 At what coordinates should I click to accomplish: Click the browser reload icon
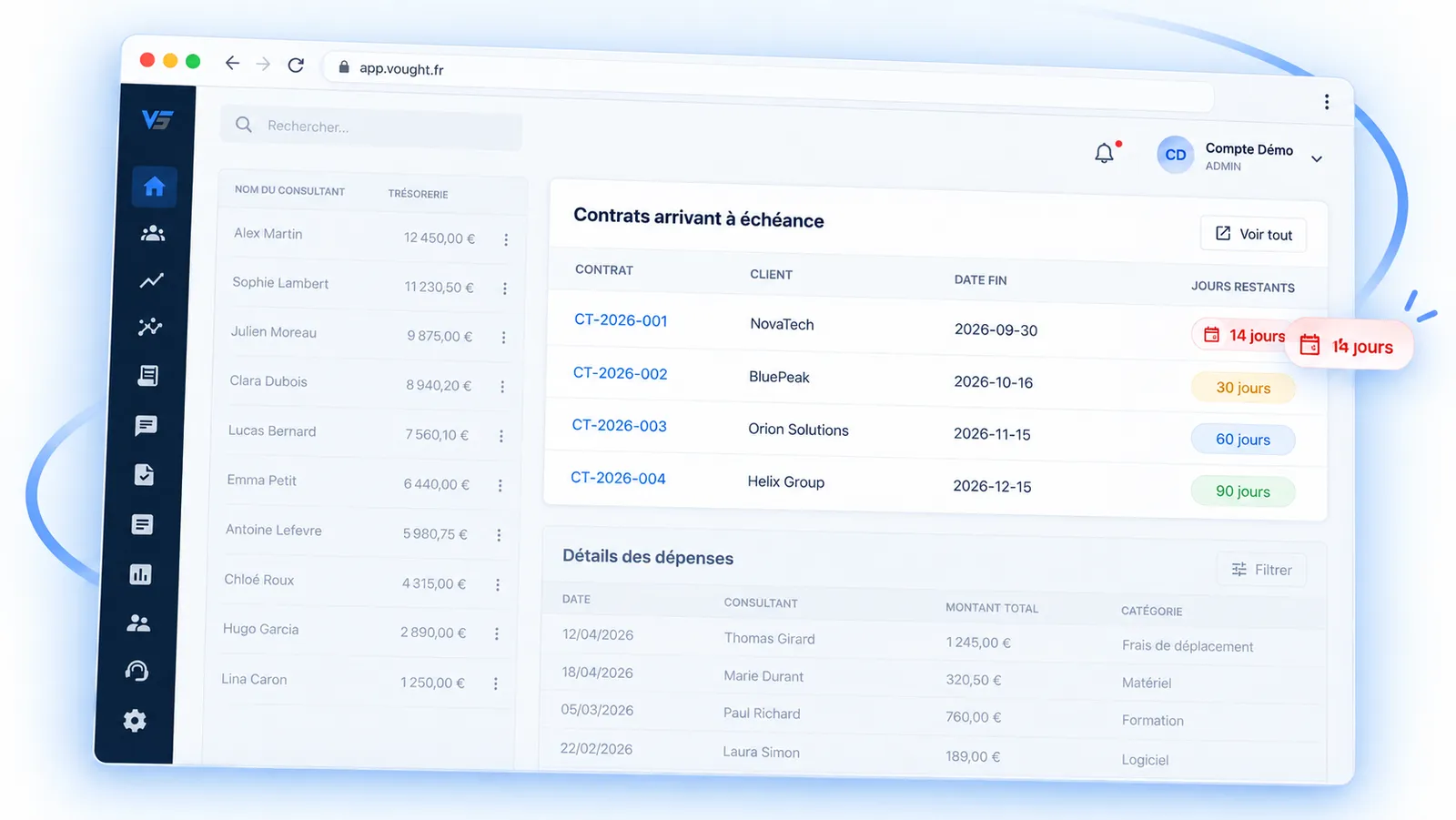click(x=296, y=65)
